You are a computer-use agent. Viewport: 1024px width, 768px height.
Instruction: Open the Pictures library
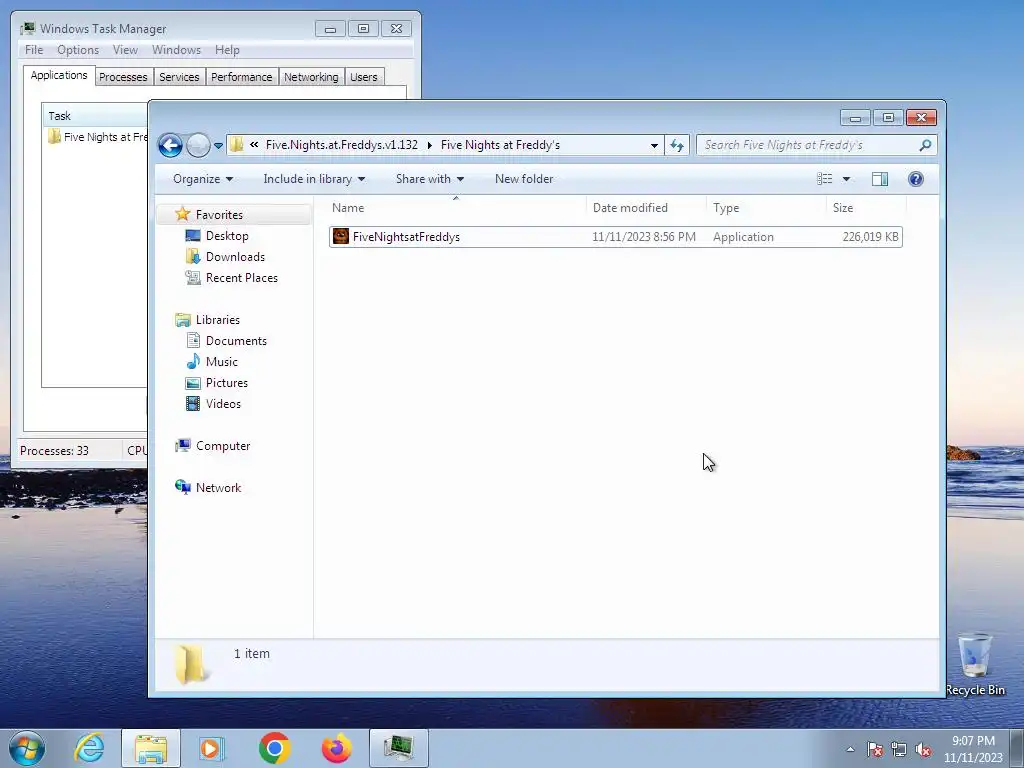point(227,383)
